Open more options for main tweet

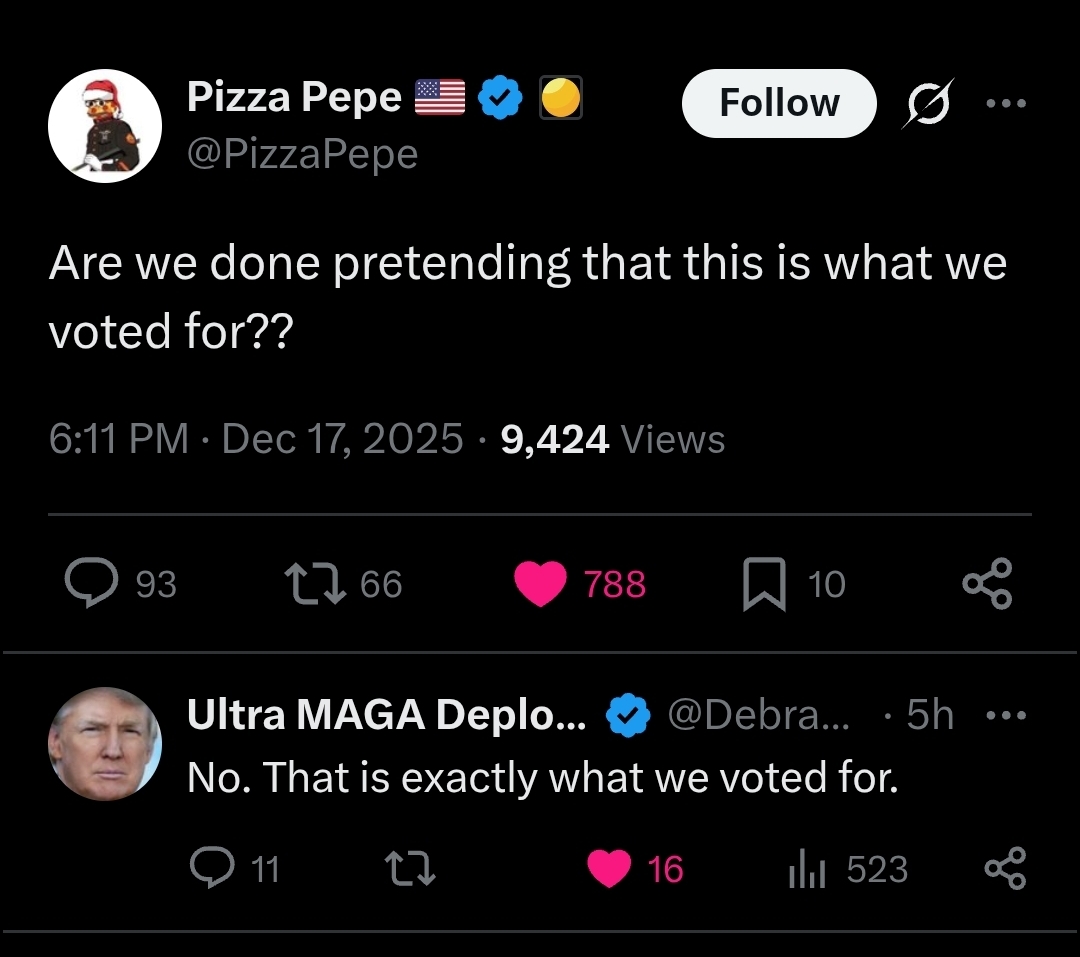click(1005, 103)
